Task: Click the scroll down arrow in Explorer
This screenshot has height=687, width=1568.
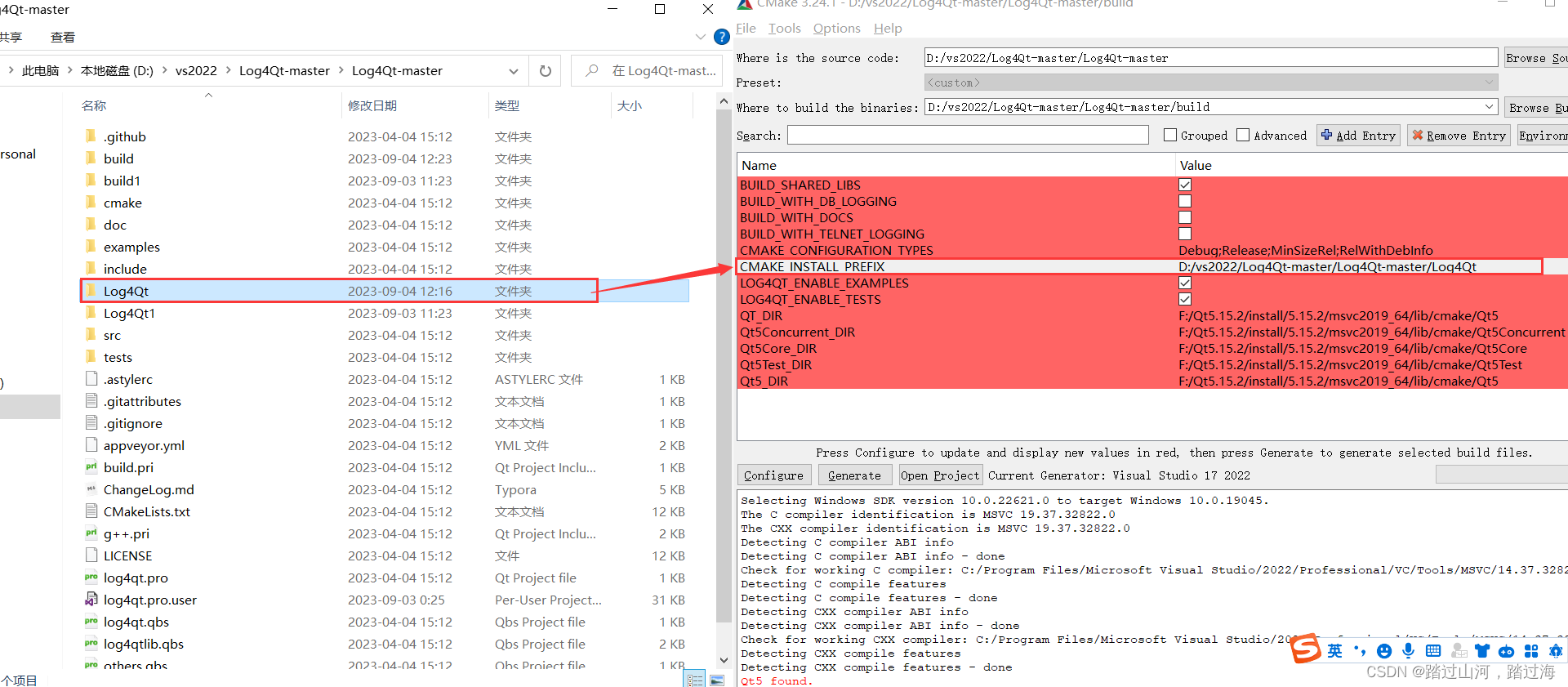Action: (724, 660)
